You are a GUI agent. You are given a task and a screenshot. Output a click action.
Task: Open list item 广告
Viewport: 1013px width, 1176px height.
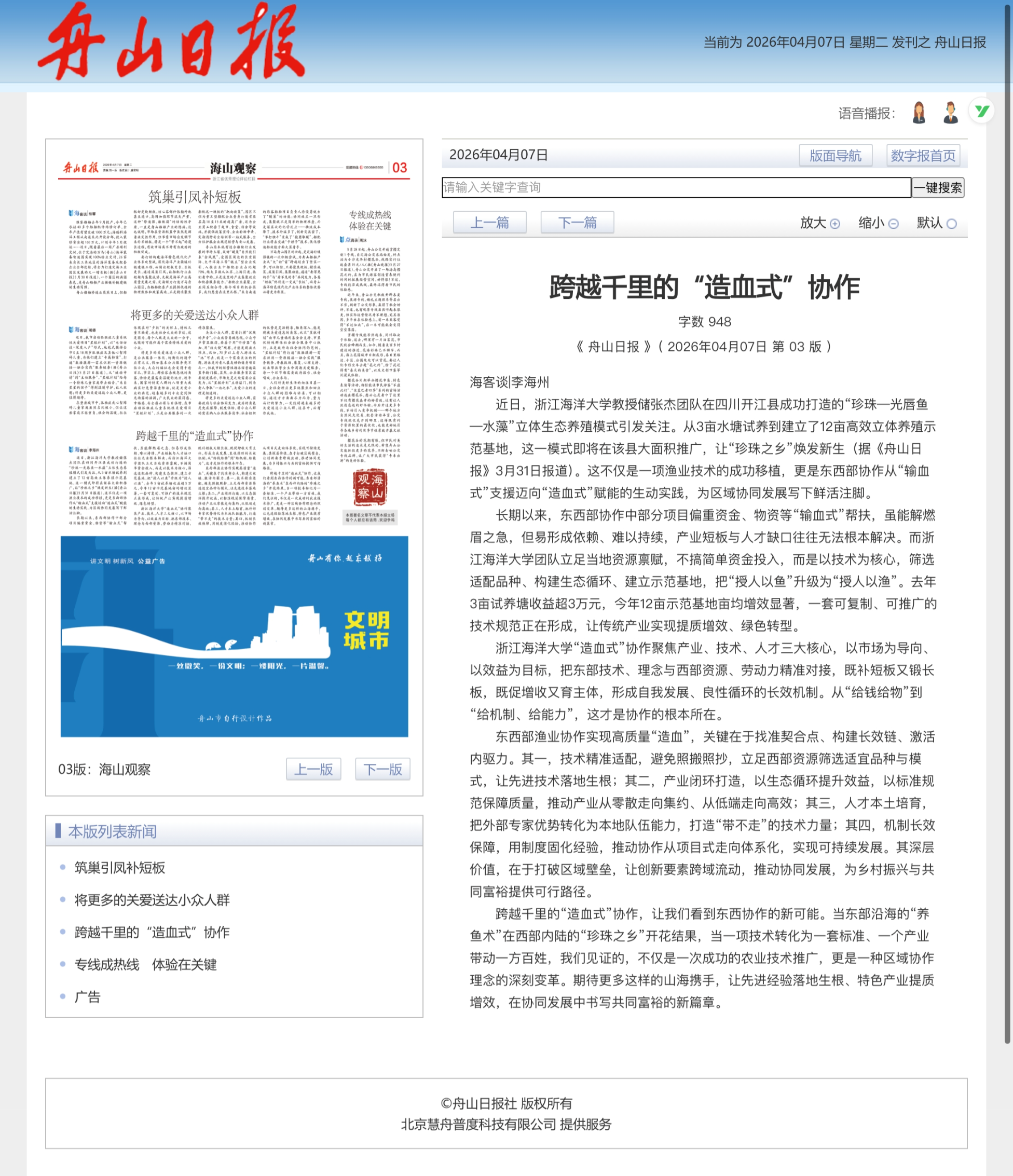click(87, 996)
